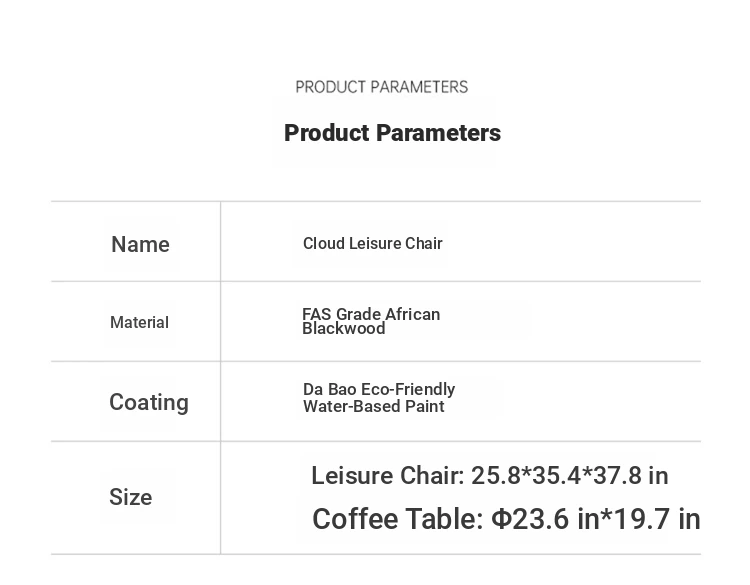Click the Φ23.6 in diameter value
Viewport: 750px width, 585px height.
(x=544, y=519)
